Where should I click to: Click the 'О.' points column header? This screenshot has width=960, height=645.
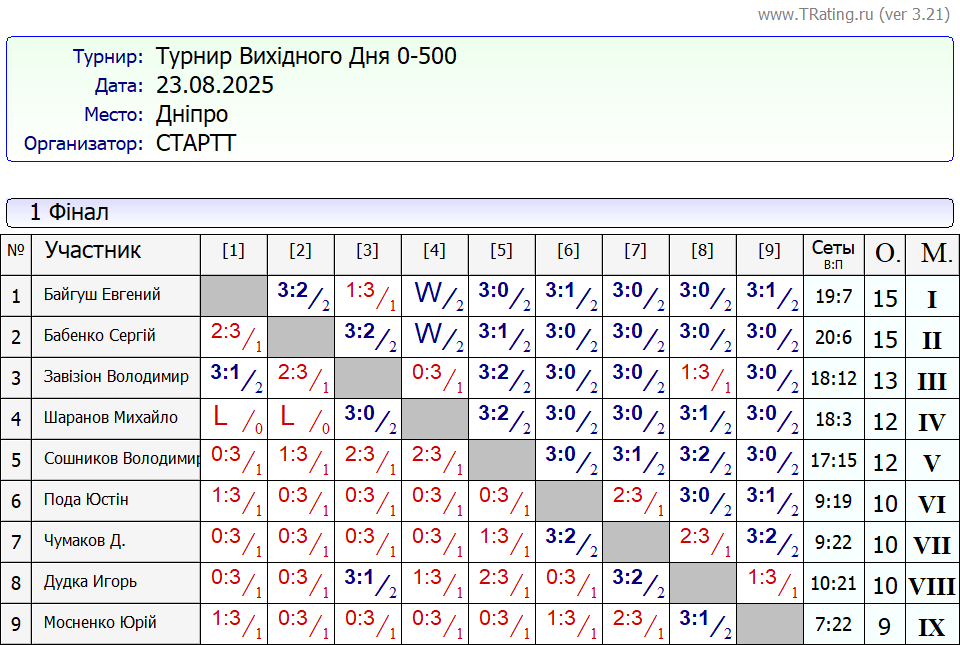886,254
